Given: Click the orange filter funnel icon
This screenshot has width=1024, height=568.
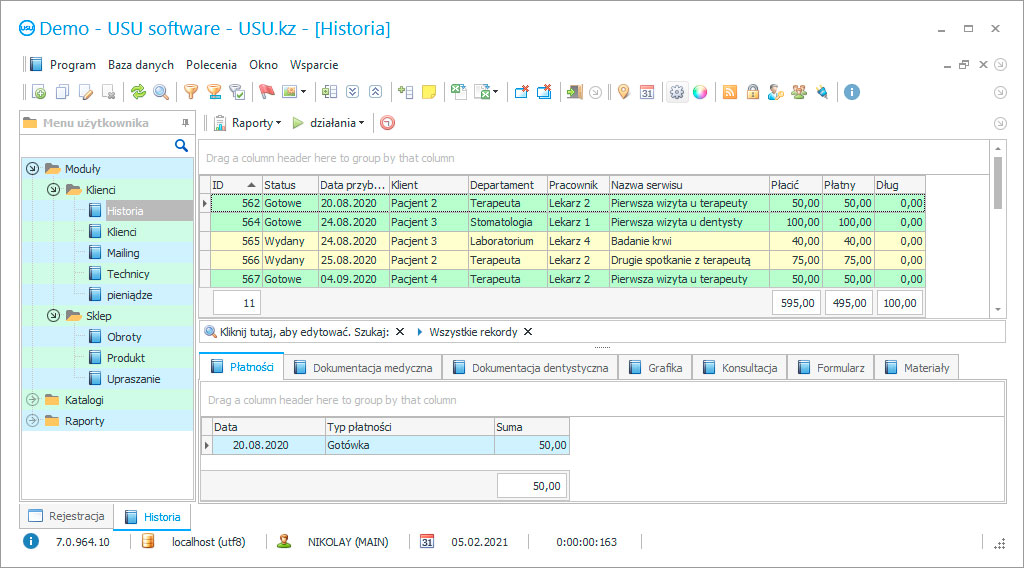Looking at the screenshot, I should click(x=190, y=92).
